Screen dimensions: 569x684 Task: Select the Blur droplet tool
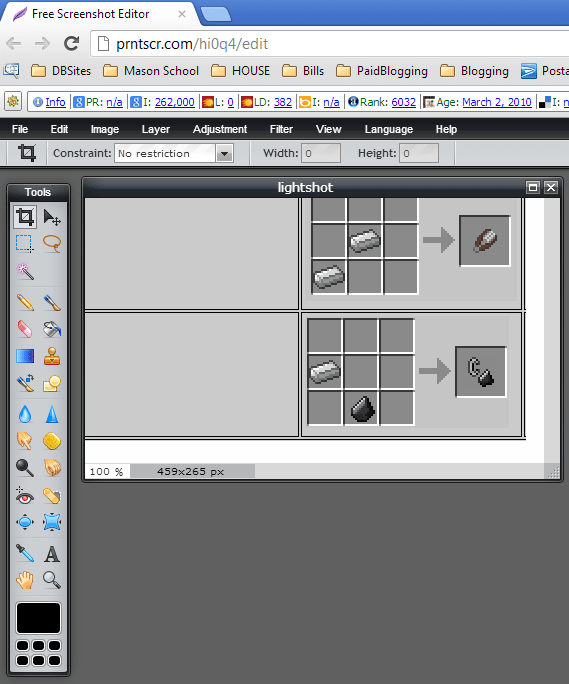(x=25, y=414)
